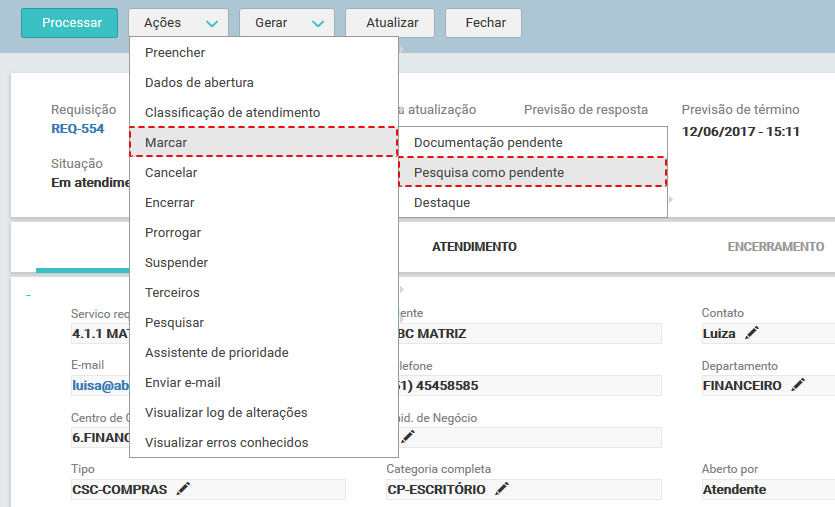This screenshot has height=507, width=835.
Task: Click the Fechar button
Action: pos(484,23)
